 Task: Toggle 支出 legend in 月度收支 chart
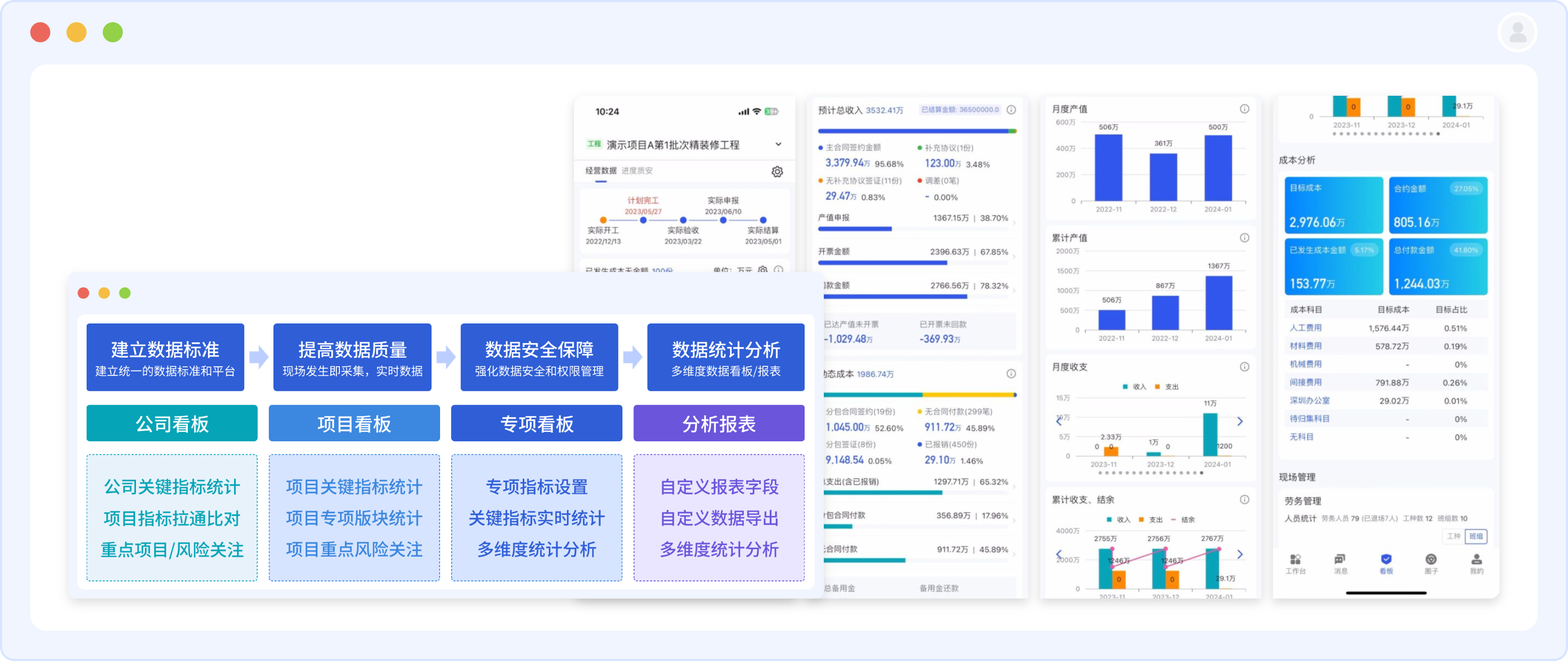click(x=1167, y=387)
